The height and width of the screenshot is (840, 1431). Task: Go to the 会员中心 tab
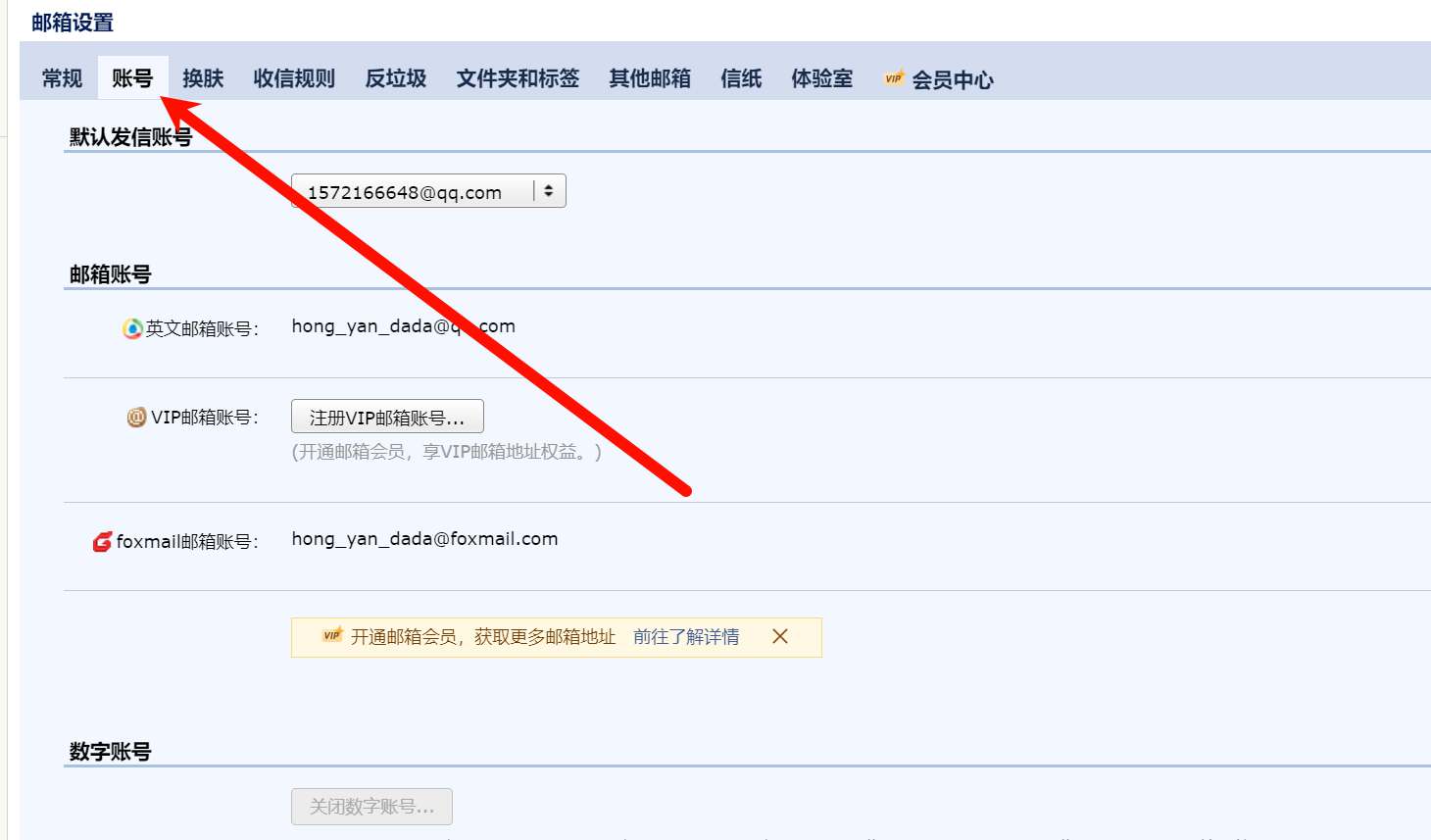(x=953, y=78)
